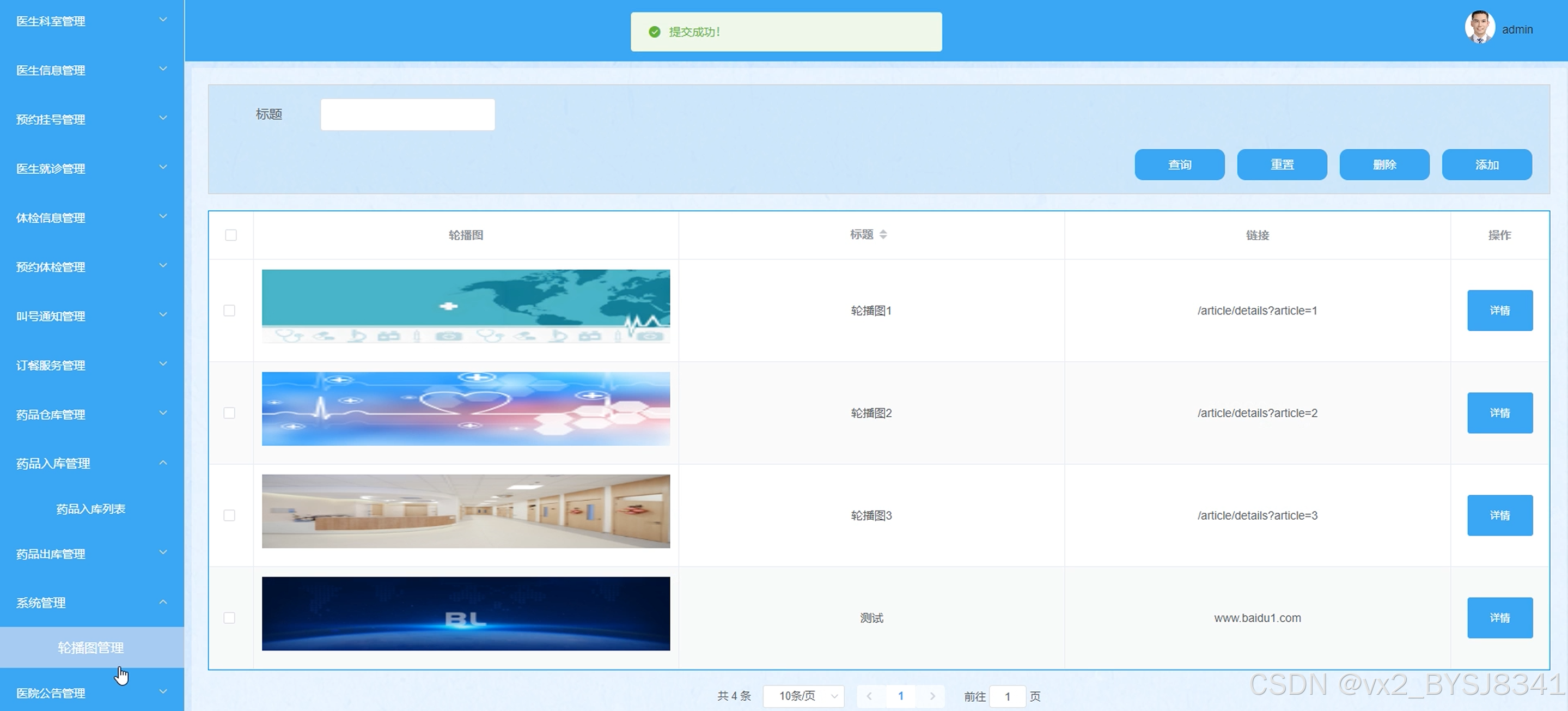Viewport: 1568px width, 711px height.
Task: Click the success message green check icon
Action: pyautogui.click(x=654, y=32)
